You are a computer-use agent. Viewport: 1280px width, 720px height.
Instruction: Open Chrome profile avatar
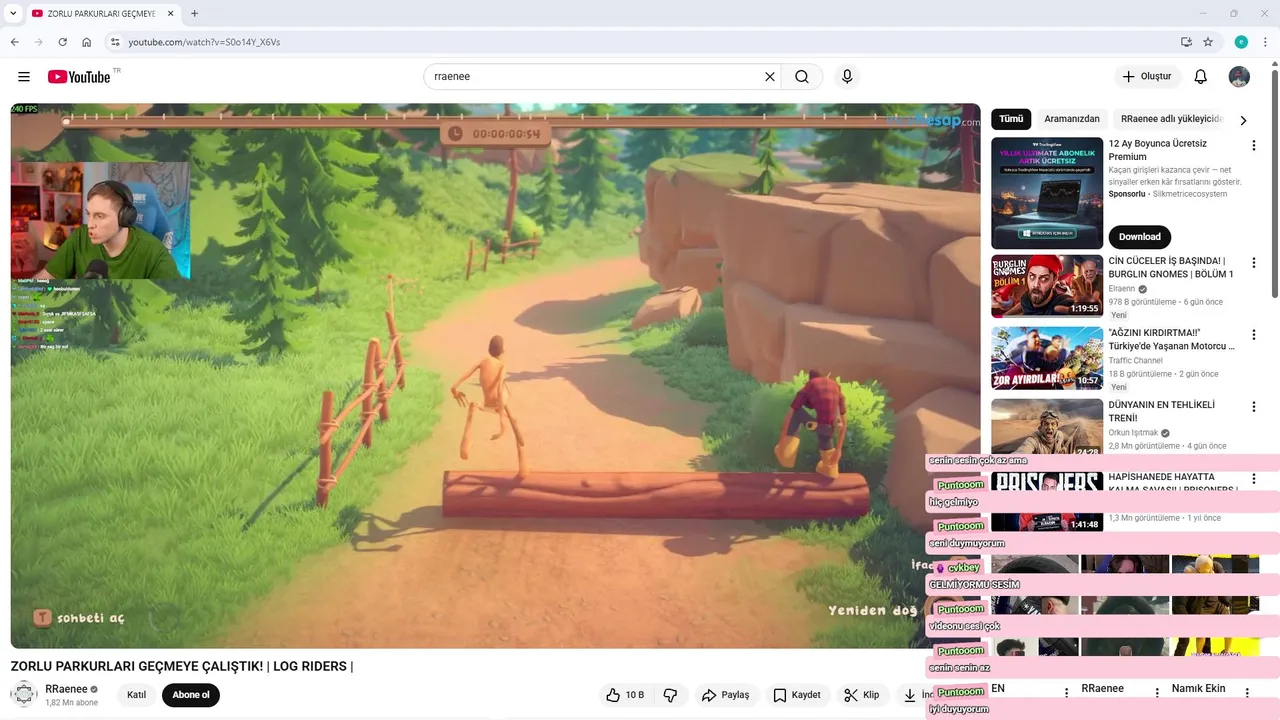point(1241,42)
